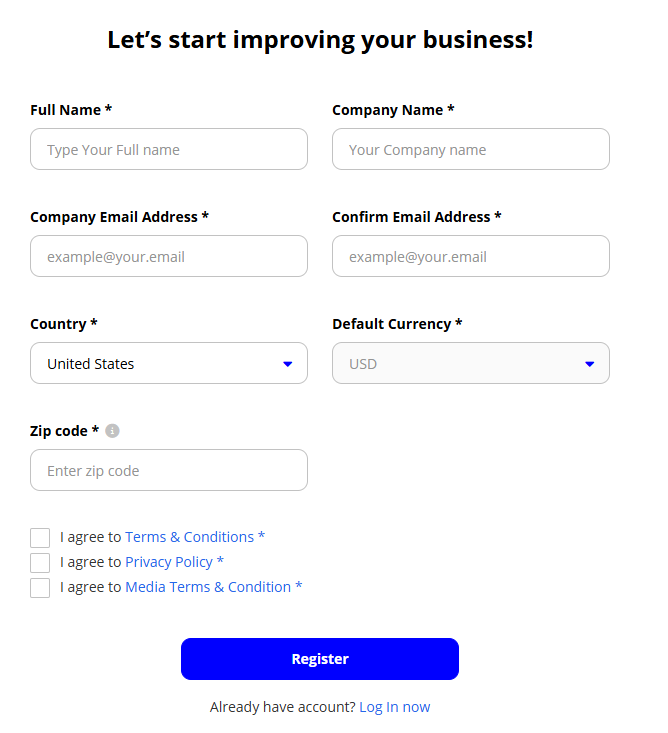Tick the Privacy Policy agreement checkbox
668x733 pixels.
(40, 563)
